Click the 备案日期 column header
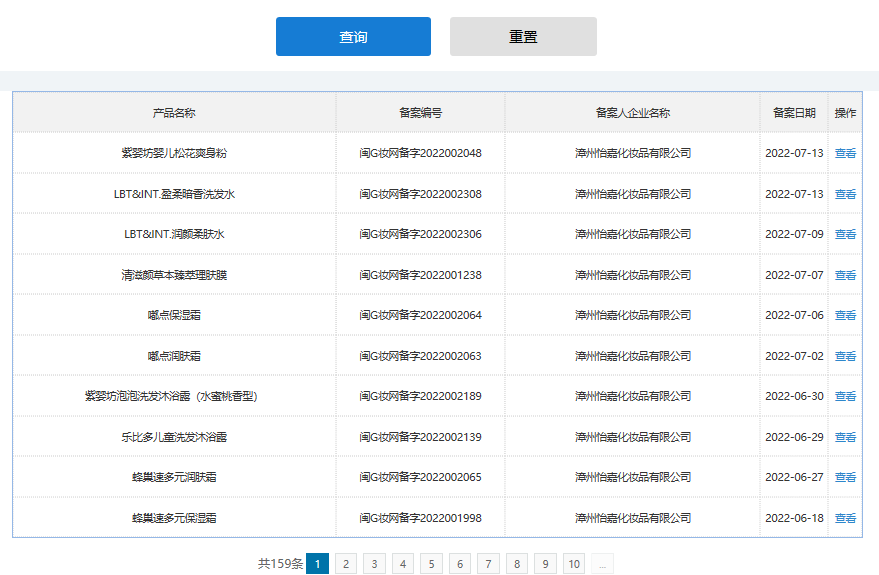The image size is (879, 575). tap(794, 113)
